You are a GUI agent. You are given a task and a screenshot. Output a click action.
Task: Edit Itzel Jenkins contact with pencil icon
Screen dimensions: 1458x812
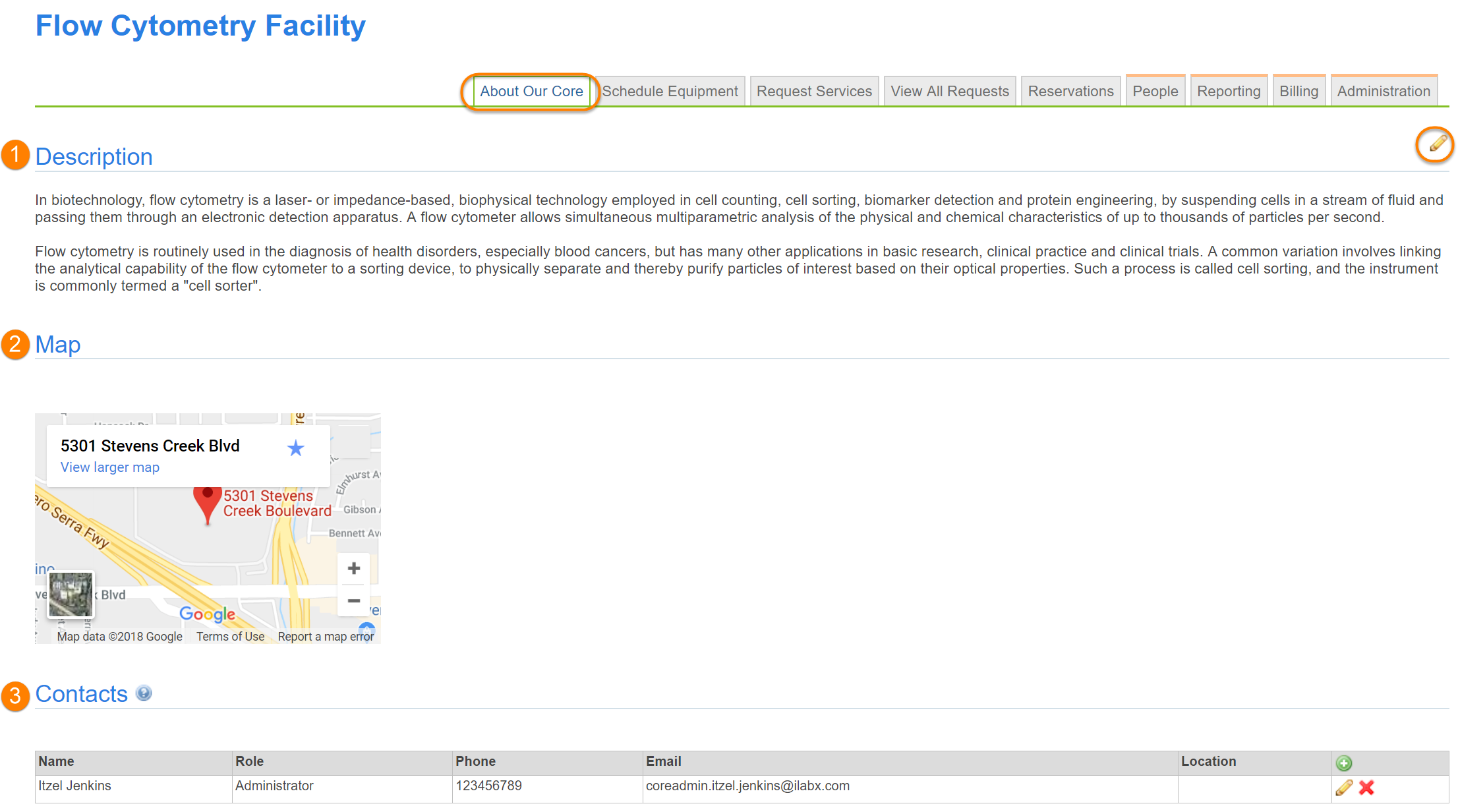[x=1343, y=788]
